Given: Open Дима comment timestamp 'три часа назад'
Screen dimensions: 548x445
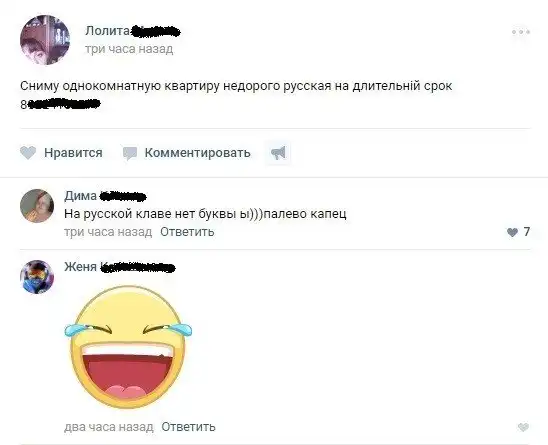Looking at the screenshot, I should [x=108, y=232].
